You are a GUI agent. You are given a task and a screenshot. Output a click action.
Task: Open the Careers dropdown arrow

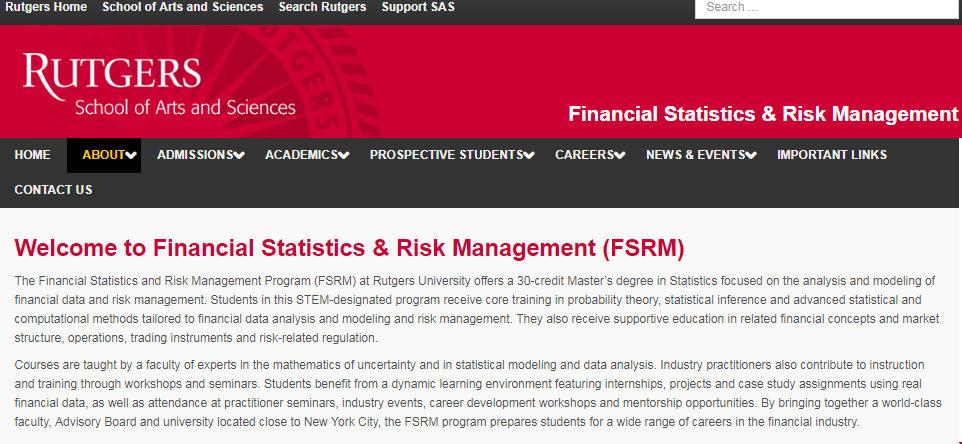(620, 155)
